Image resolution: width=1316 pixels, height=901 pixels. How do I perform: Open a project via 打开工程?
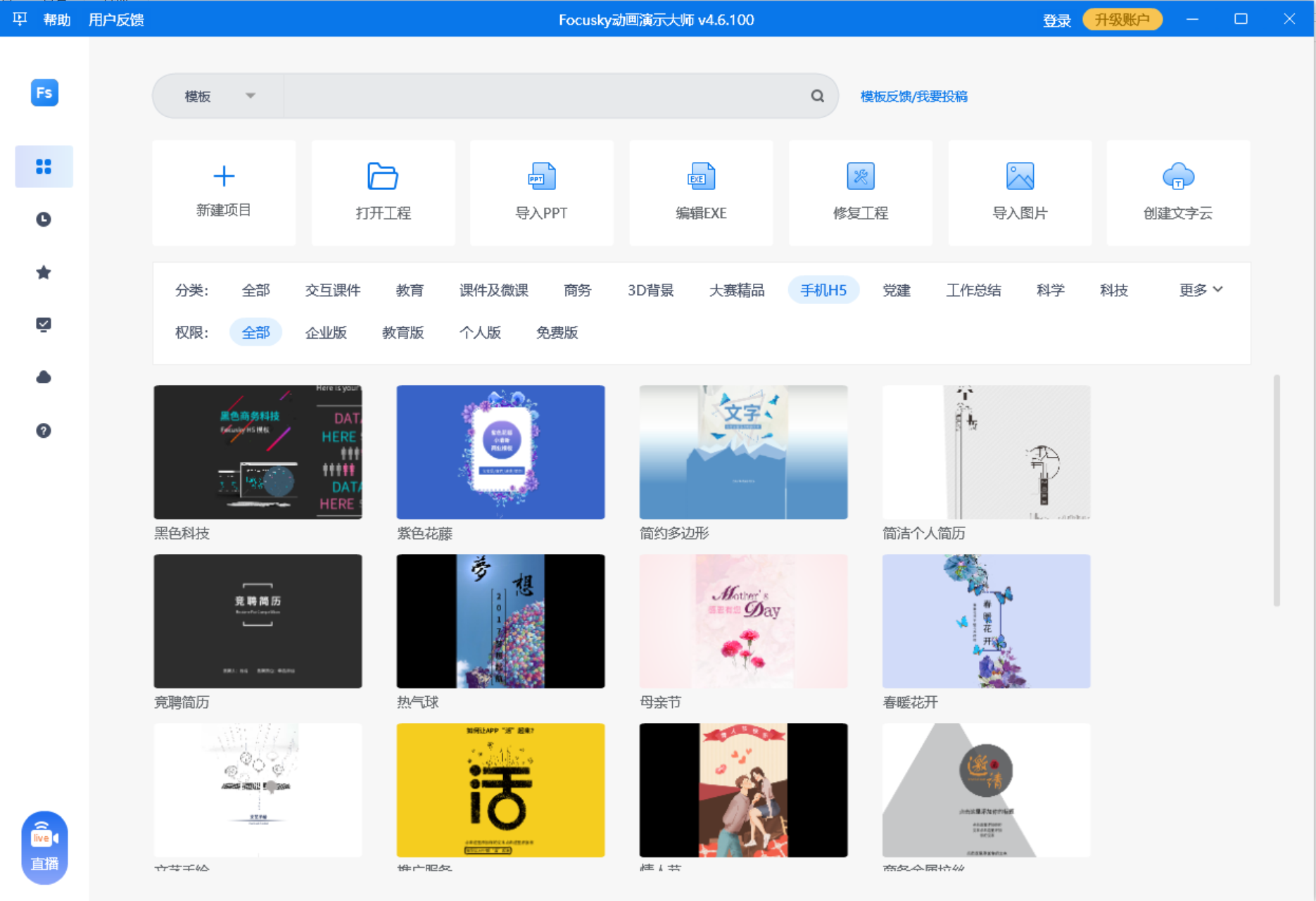pyautogui.click(x=383, y=192)
